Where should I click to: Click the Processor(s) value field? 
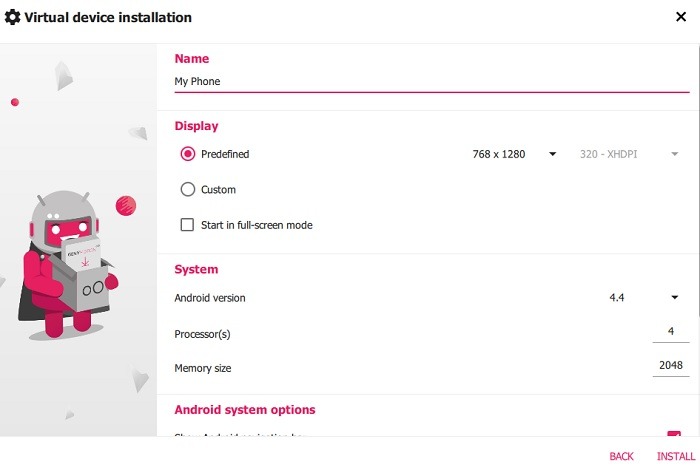pyautogui.click(x=670, y=333)
